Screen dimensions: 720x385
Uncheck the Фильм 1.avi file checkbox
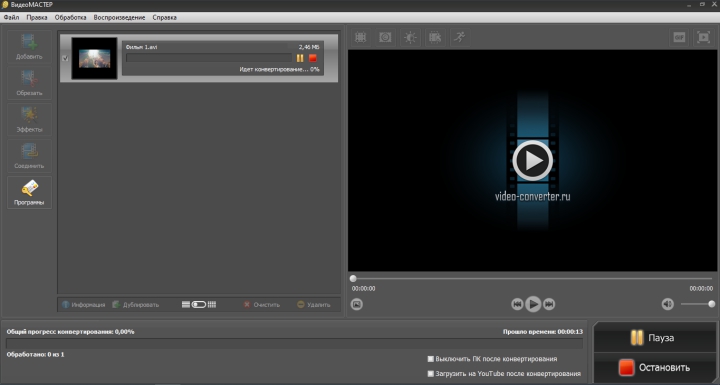point(65,58)
